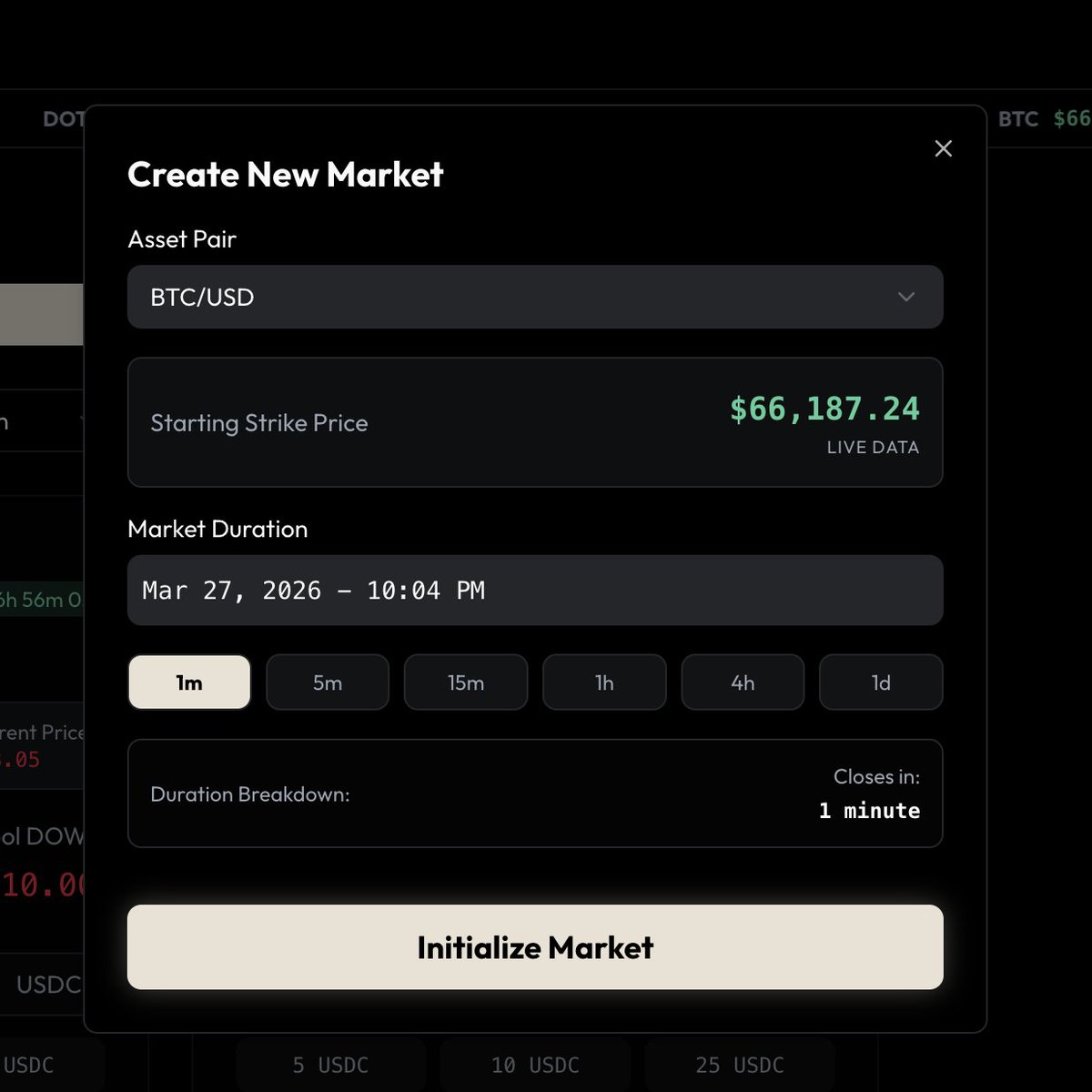Expand the asset pair chevron arrow
1092x1092 pixels.
tap(905, 297)
